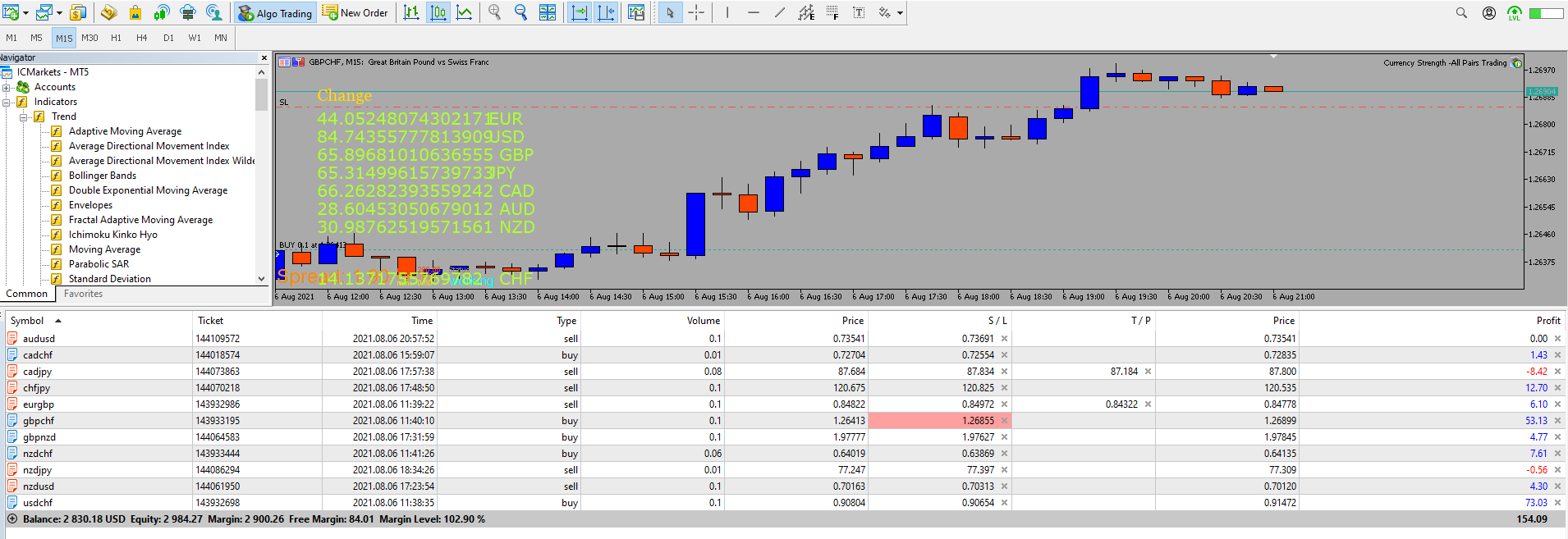Click the Navigator panel vertical scrollbar thumb

coord(261,94)
